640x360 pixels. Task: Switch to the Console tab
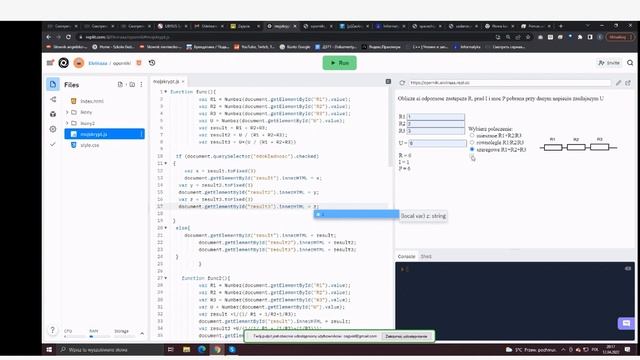coord(406,256)
